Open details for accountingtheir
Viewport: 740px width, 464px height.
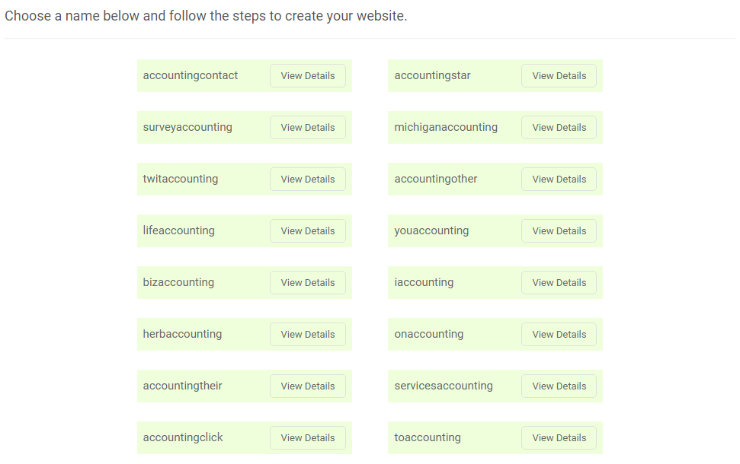coord(307,386)
